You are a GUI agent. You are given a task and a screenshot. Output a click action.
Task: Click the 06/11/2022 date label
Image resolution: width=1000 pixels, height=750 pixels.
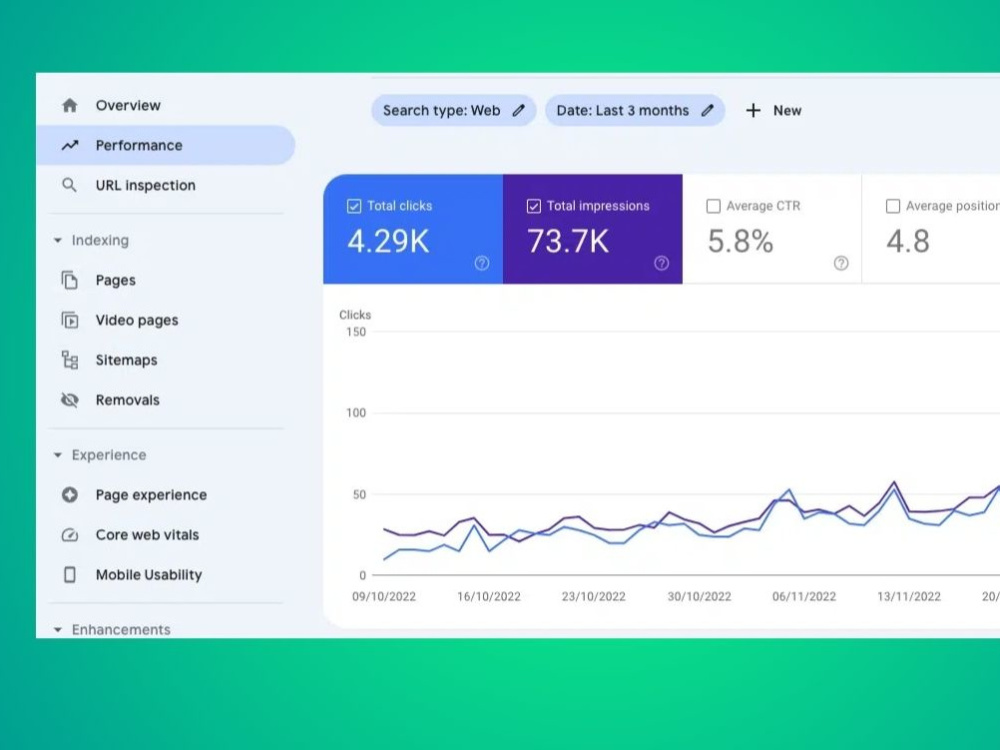pos(804,597)
